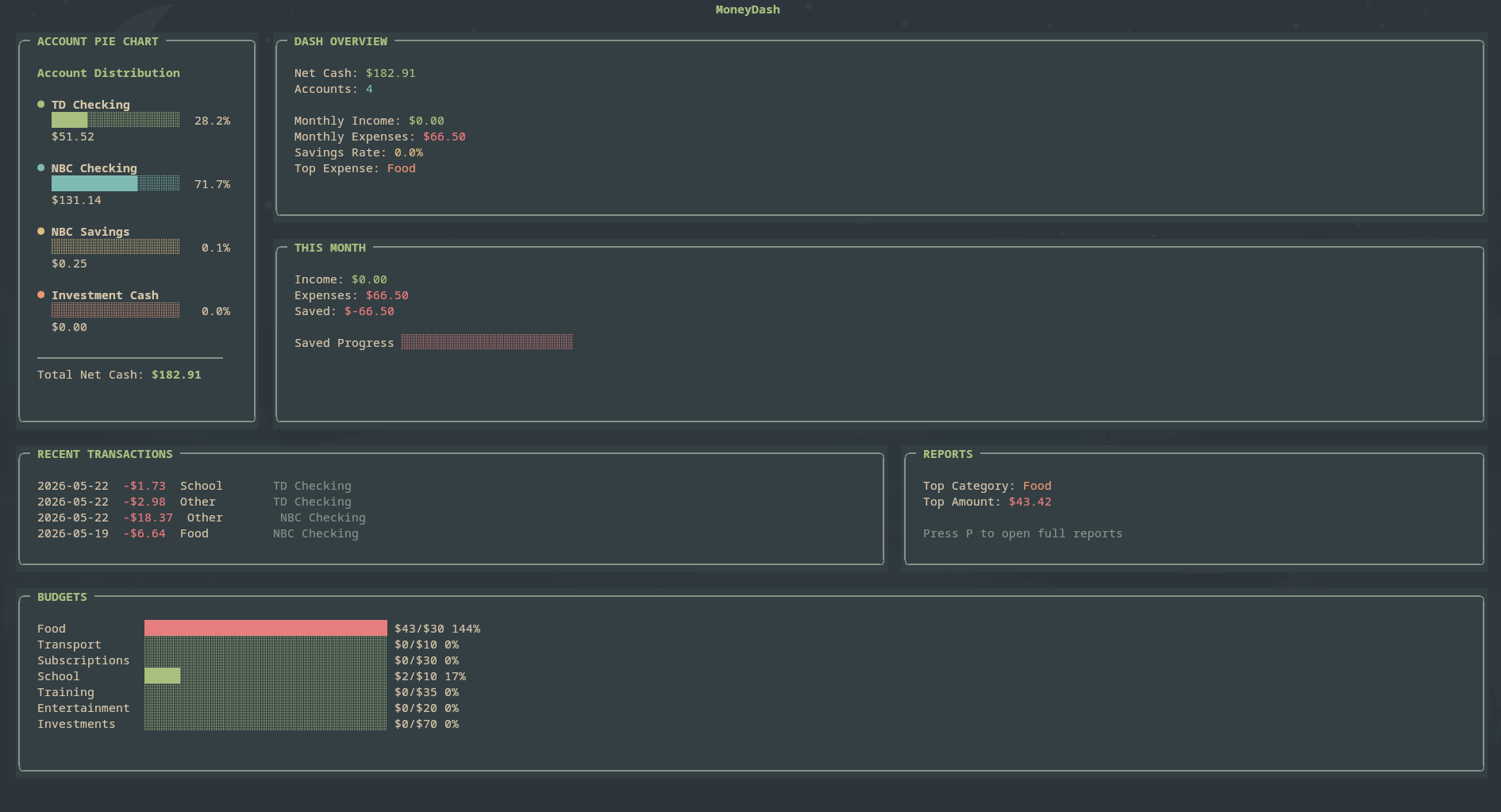The width and height of the screenshot is (1501, 812).
Task: Click the $0.25 balance value
Action: pos(69,264)
